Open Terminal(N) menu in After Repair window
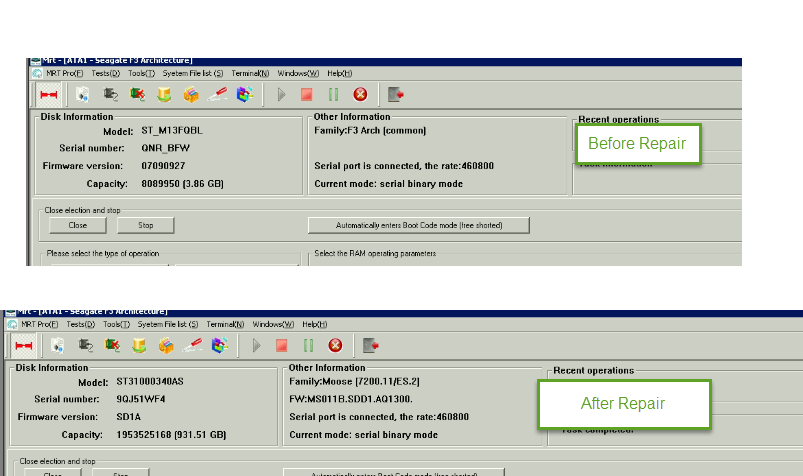 click(x=225, y=324)
